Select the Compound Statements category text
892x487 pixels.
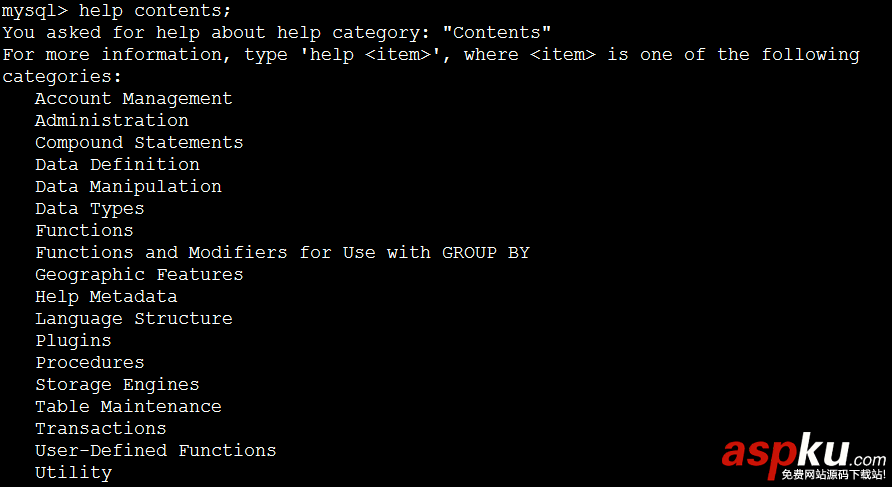139,142
